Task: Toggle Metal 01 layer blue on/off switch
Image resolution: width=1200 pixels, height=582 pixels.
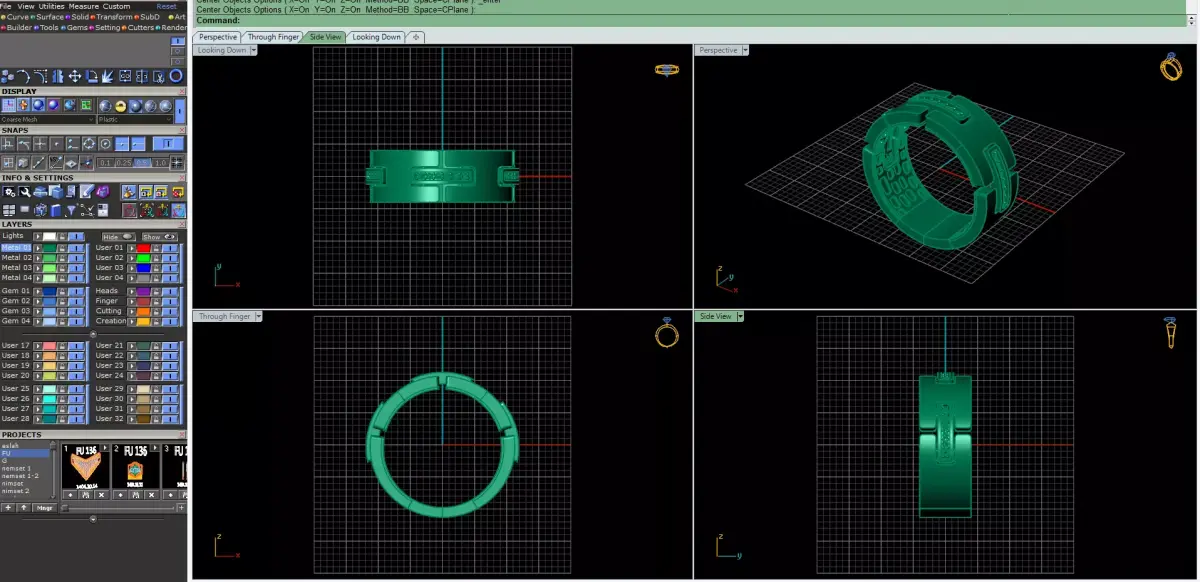Action: 76,248
